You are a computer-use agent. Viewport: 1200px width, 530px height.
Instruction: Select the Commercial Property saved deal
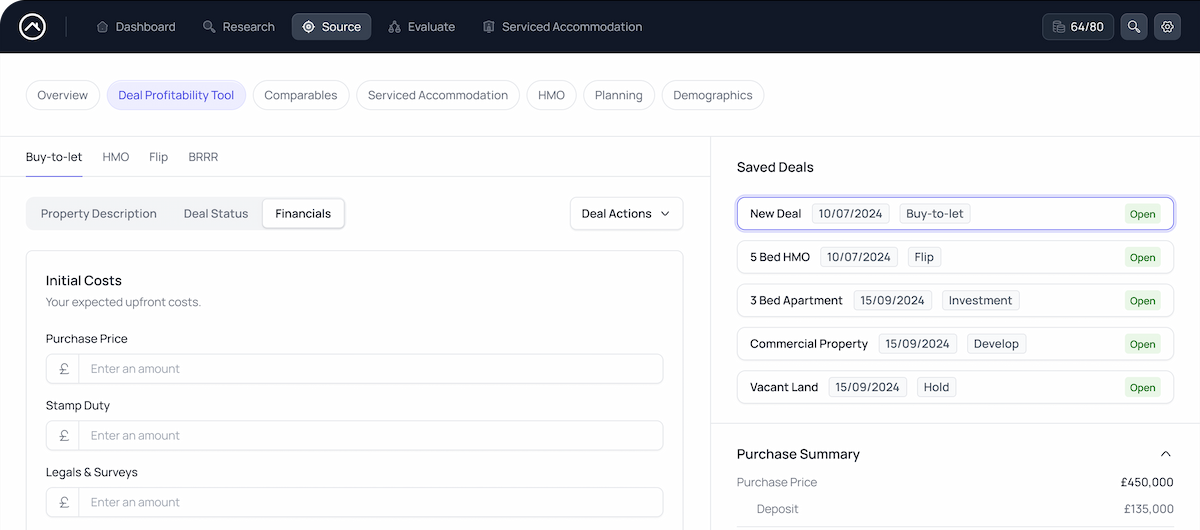pos(955,344)
